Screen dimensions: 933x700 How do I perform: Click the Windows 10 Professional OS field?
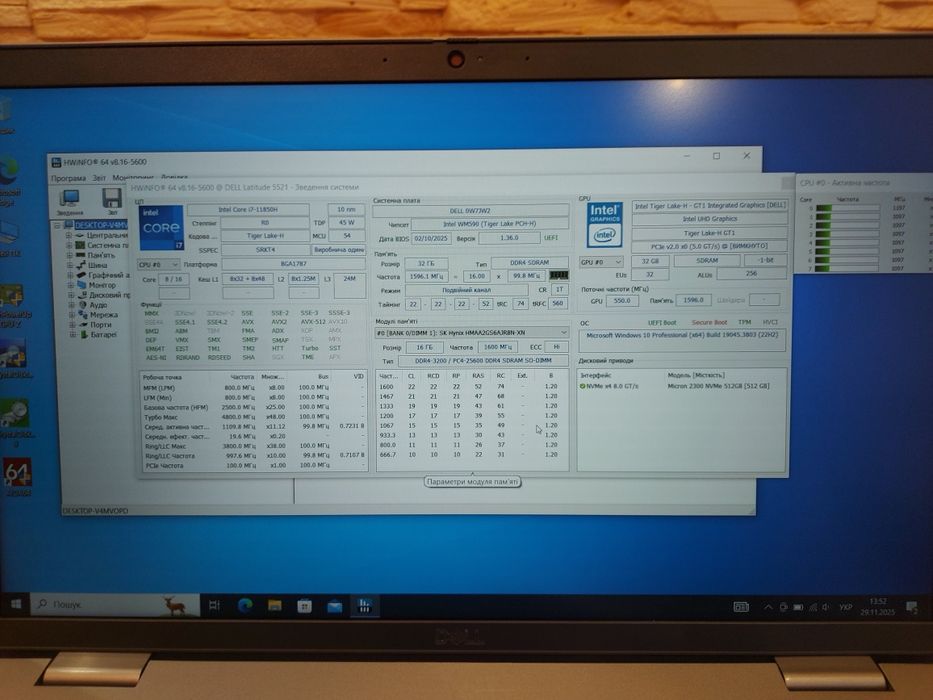[682, 340]
